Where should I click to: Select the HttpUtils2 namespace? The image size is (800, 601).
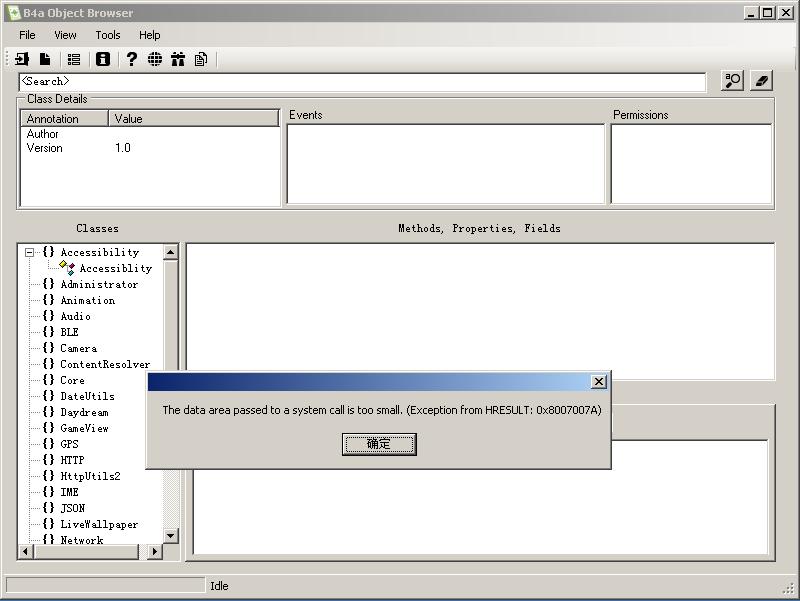90,476
